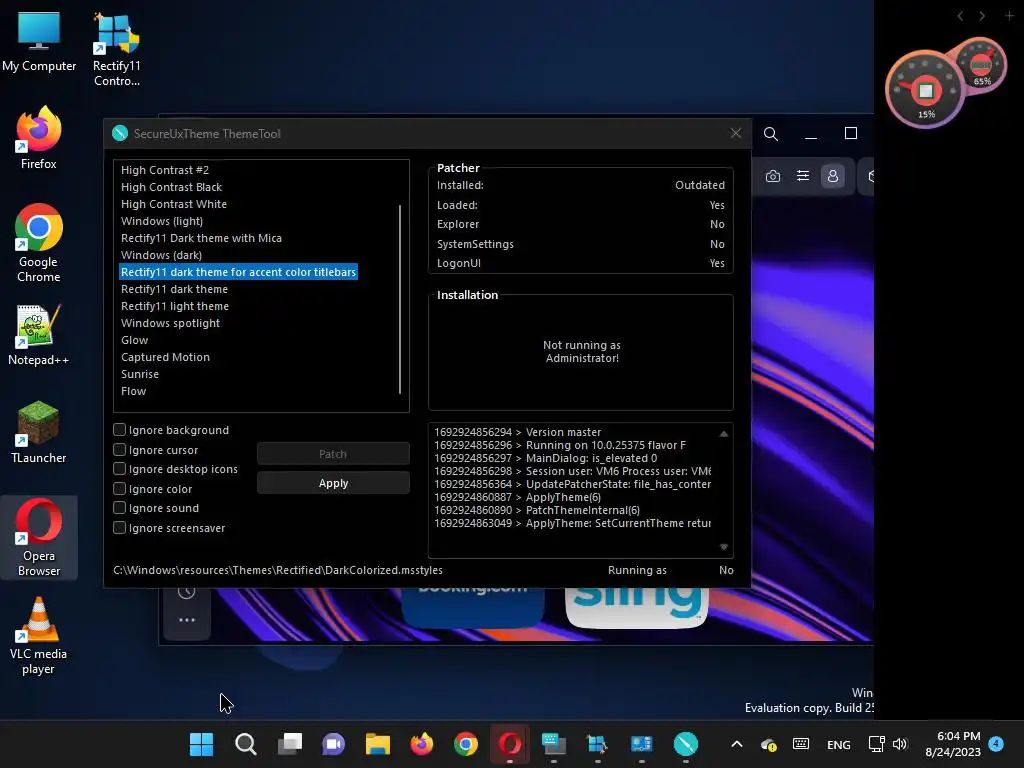The image size is (1024, 768).
Task: Launch Firefox from the desktop
Action: (x=39, y=138)
